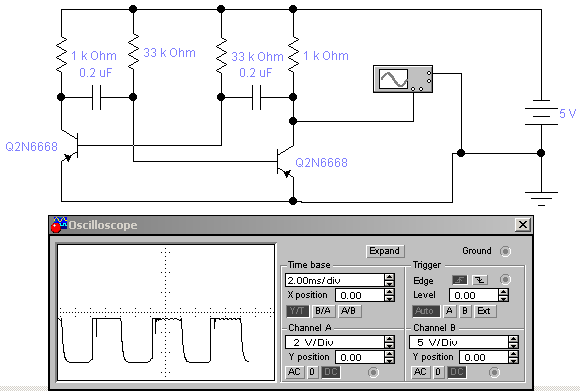Select the leftmost 1 k Ohm resistor
The height and width of the screenshot is (391, 580).
[61, 54]
